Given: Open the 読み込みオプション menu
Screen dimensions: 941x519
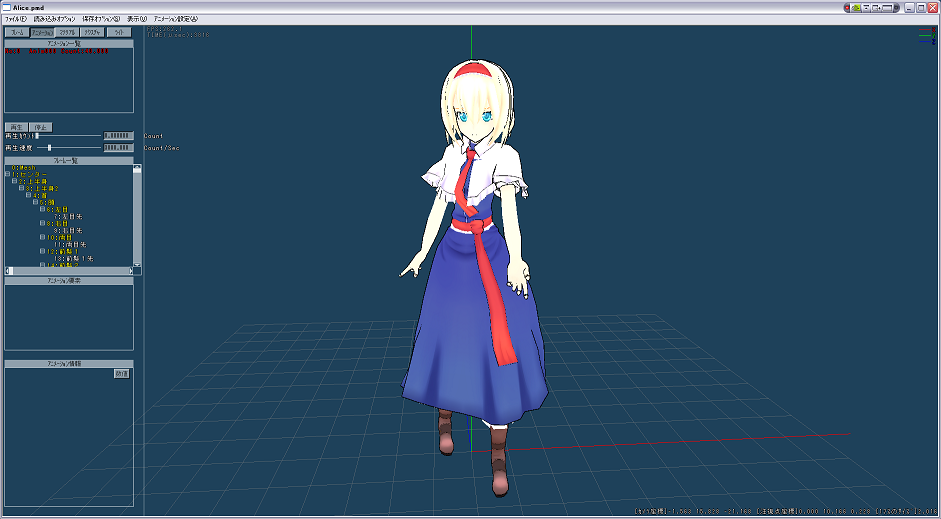Looking at the screenshot, I should (x=54, y=19).
